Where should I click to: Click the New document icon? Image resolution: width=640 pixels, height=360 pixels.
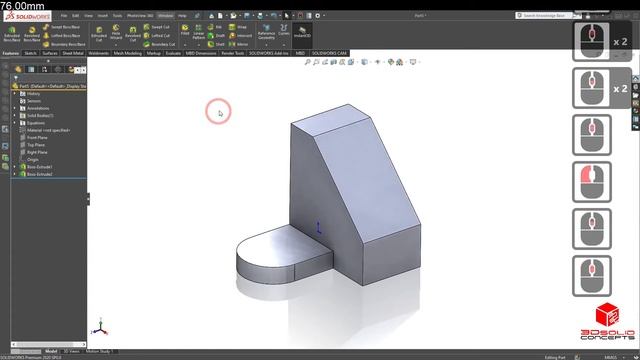(220, 16)
